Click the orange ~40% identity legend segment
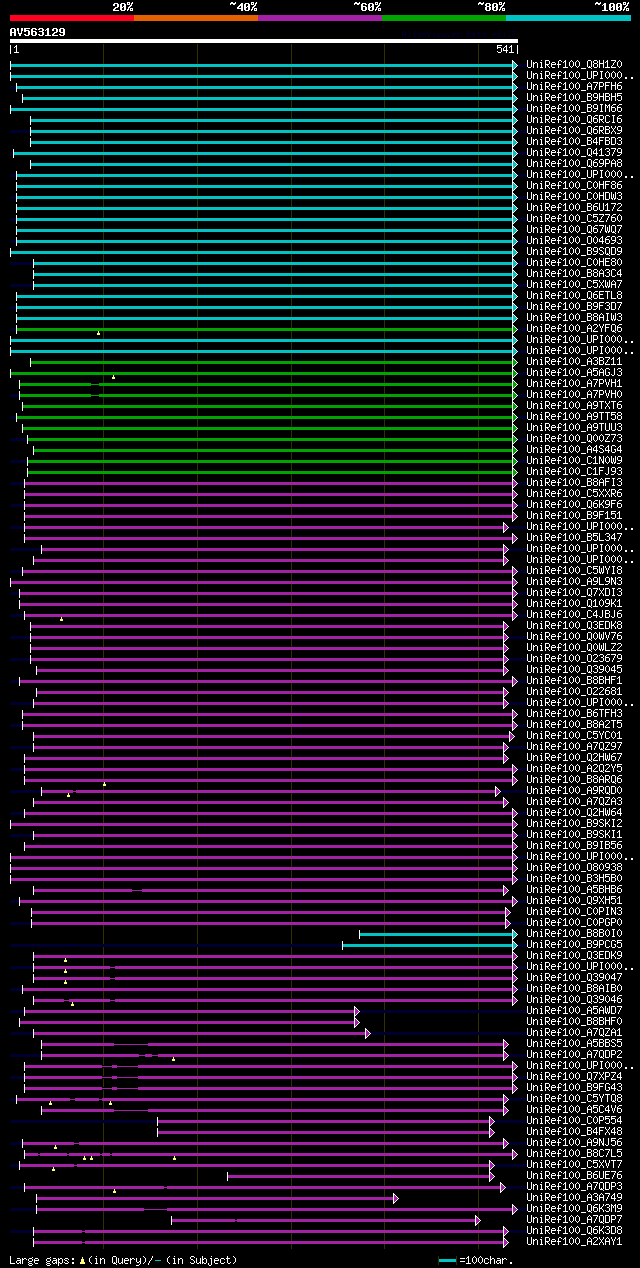This screenshot has width=640, height=1268. pos(195,18)
